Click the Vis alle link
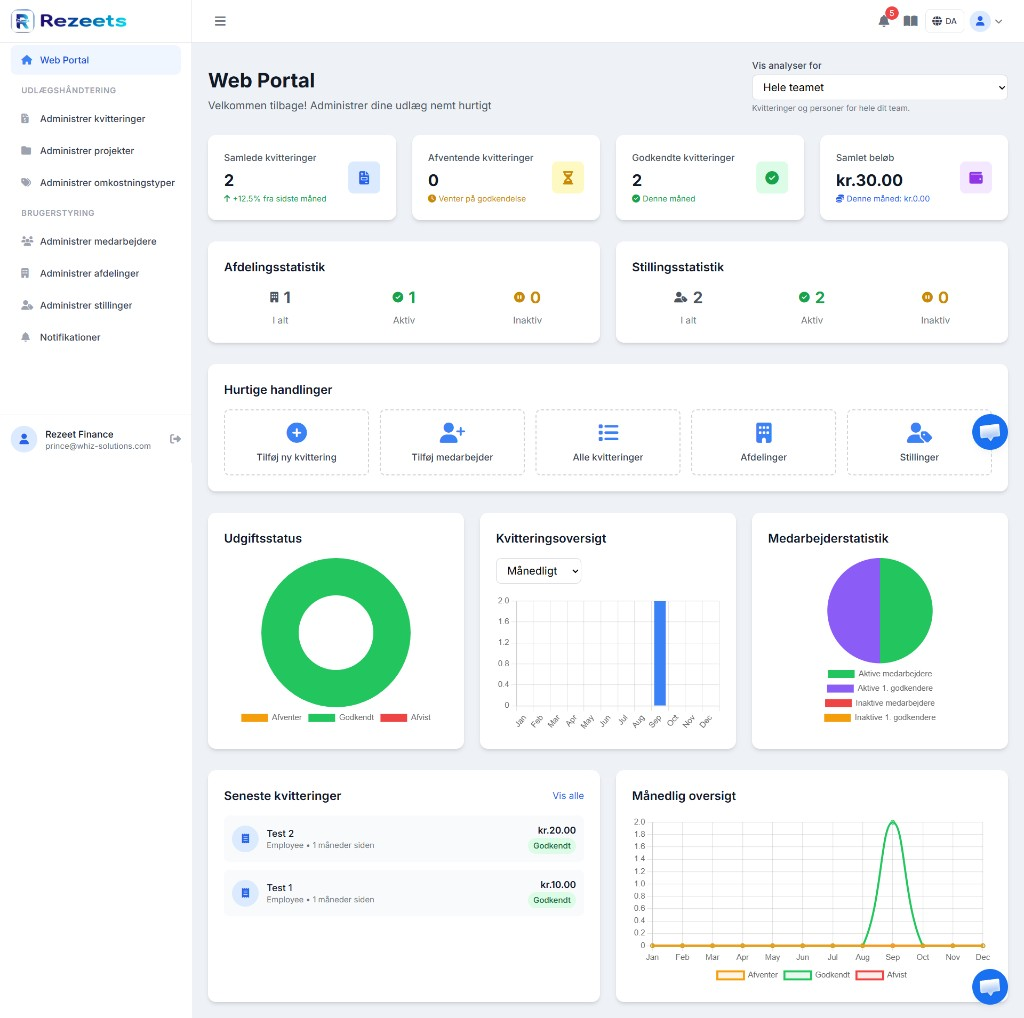 568,796
